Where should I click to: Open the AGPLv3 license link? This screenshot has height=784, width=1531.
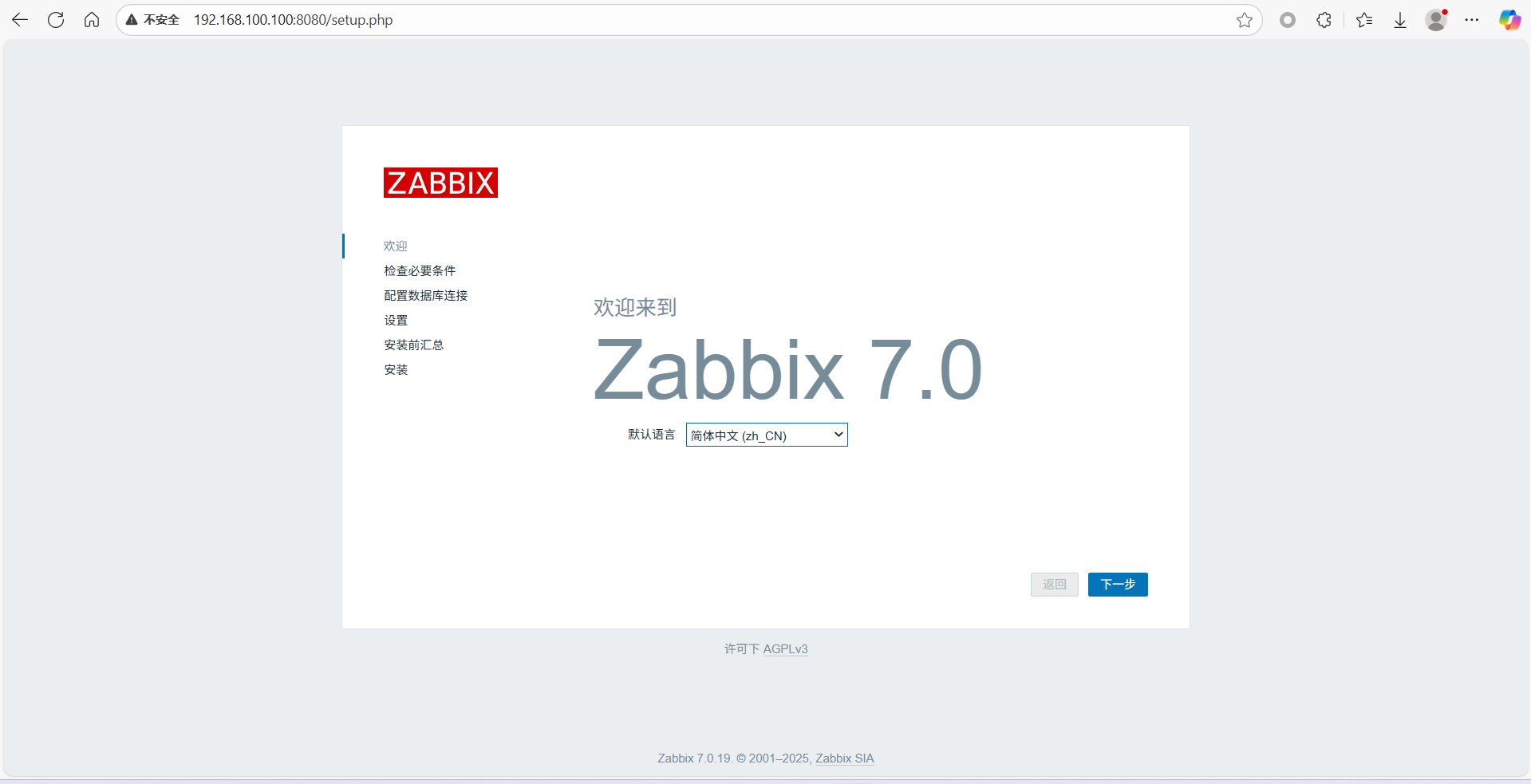click(785, 649)
